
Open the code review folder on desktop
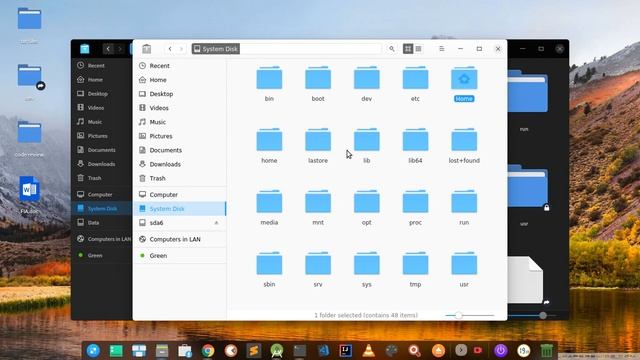point(29,132)
